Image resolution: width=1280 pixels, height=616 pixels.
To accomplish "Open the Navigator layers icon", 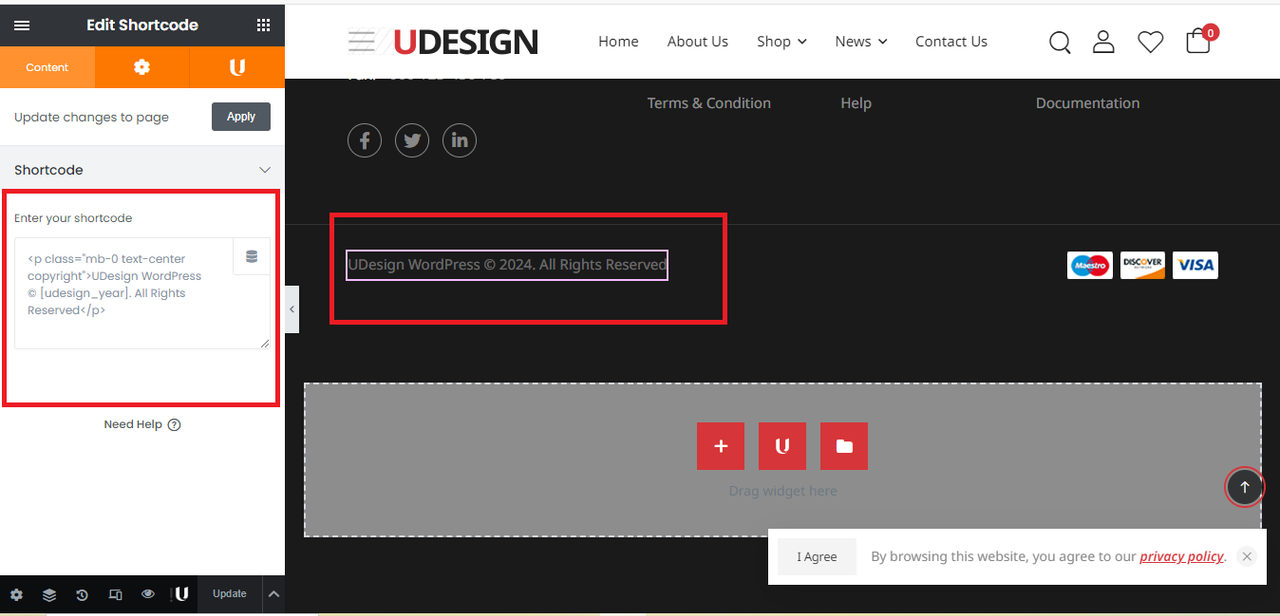I will click(x=49, y=594).
